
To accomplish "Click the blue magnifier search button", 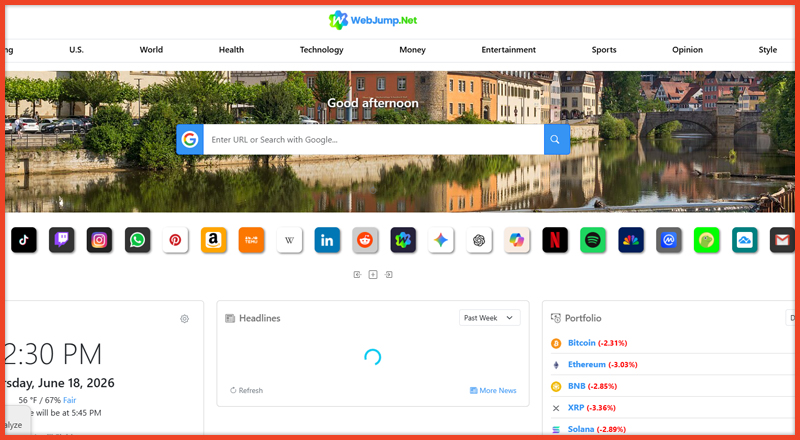I will pos(557,139).
